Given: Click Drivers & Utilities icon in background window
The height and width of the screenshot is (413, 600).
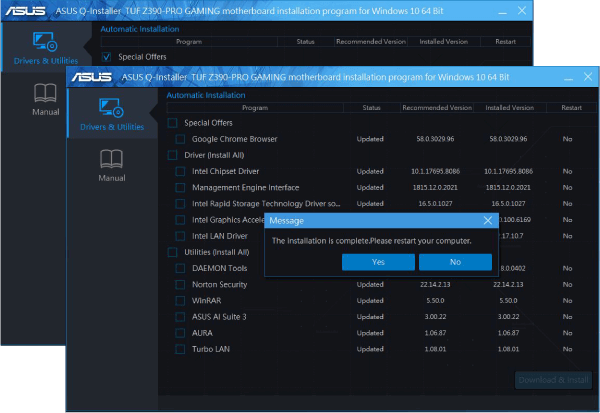Looking at the screenshot, I should (43, 42).
